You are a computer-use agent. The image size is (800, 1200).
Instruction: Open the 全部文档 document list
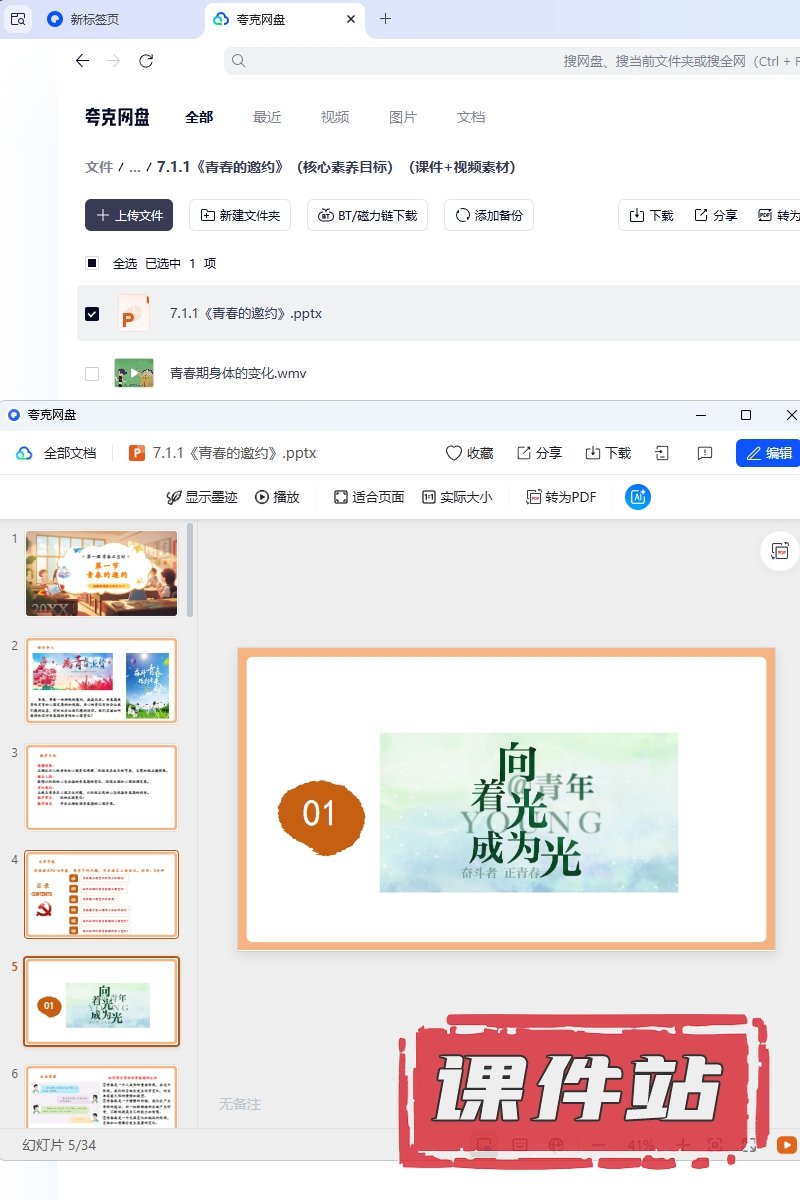tap(57, 453)
